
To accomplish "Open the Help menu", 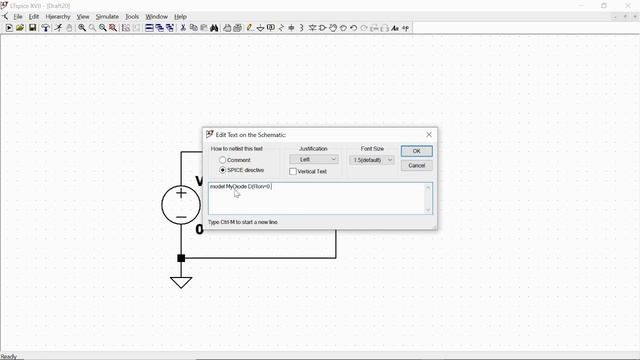I will pyautogui.click(x=180, y=17).
